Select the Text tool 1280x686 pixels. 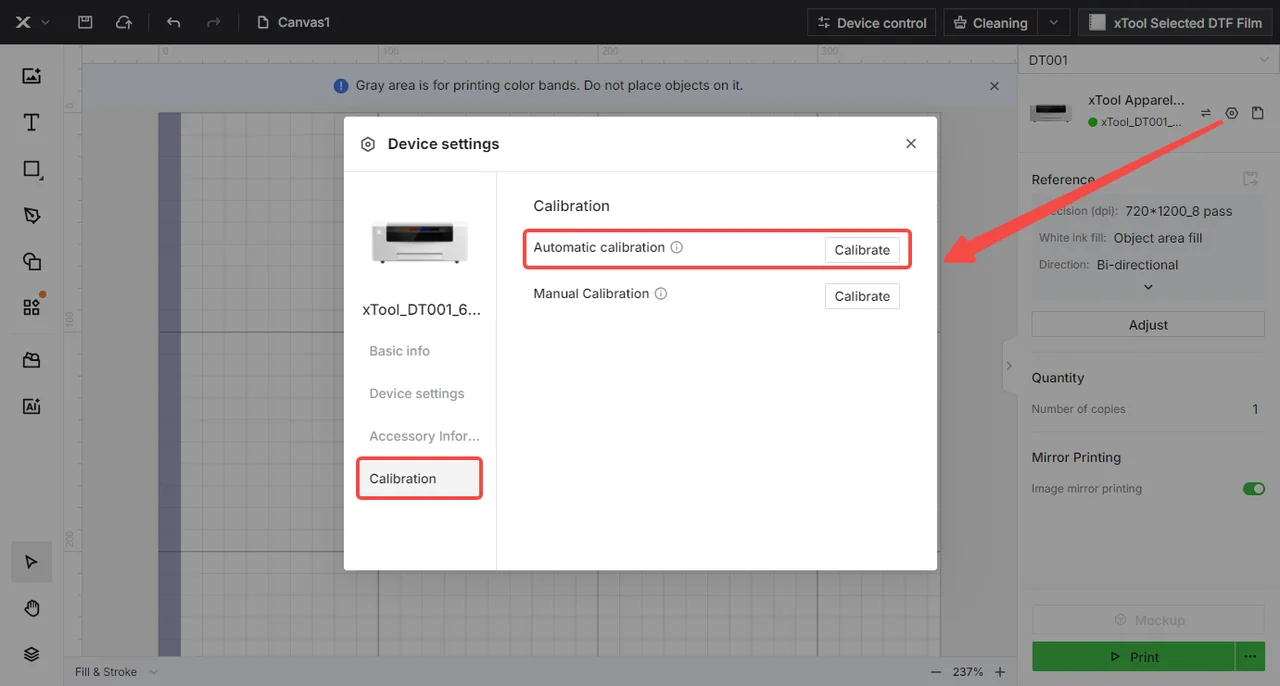click(31, 122)
